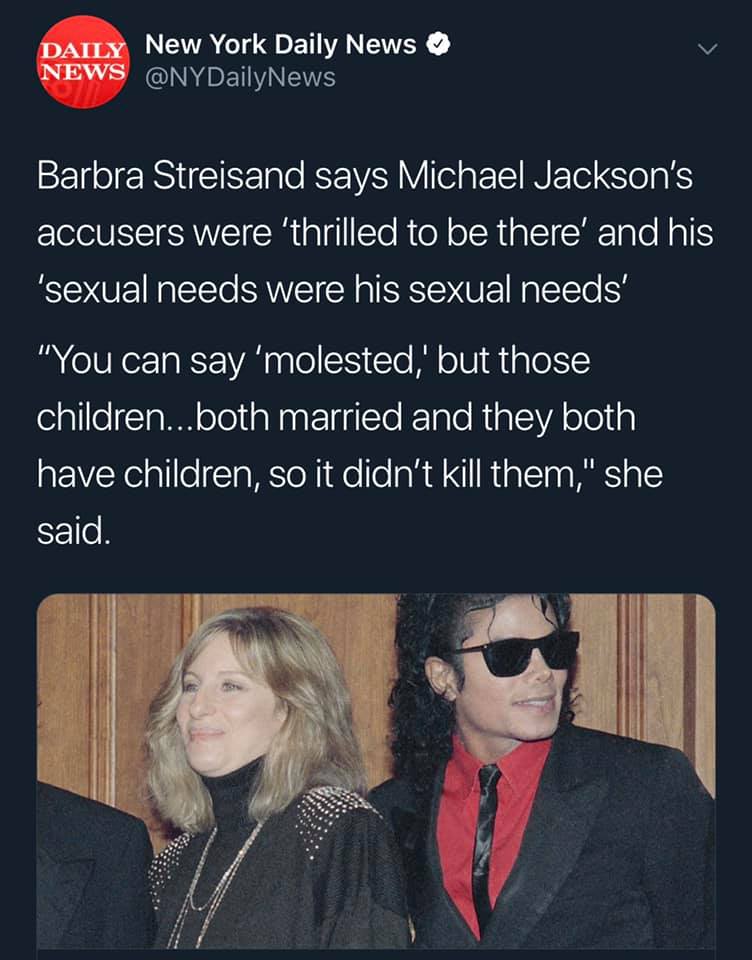This screenshot has width=752, height=960.
Task: Tap the word 'molested' in the quote
Action: (340, 360)
